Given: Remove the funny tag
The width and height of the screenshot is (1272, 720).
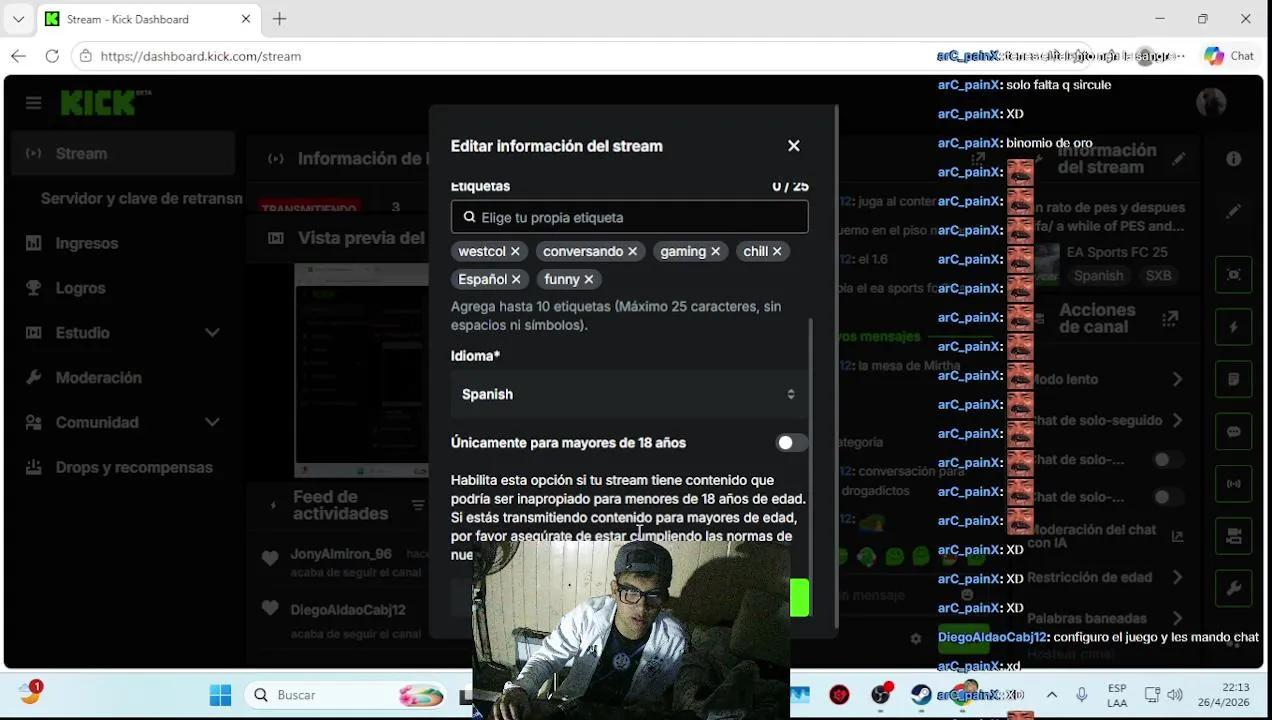Looking at the screenshot, I should point(589,280).
